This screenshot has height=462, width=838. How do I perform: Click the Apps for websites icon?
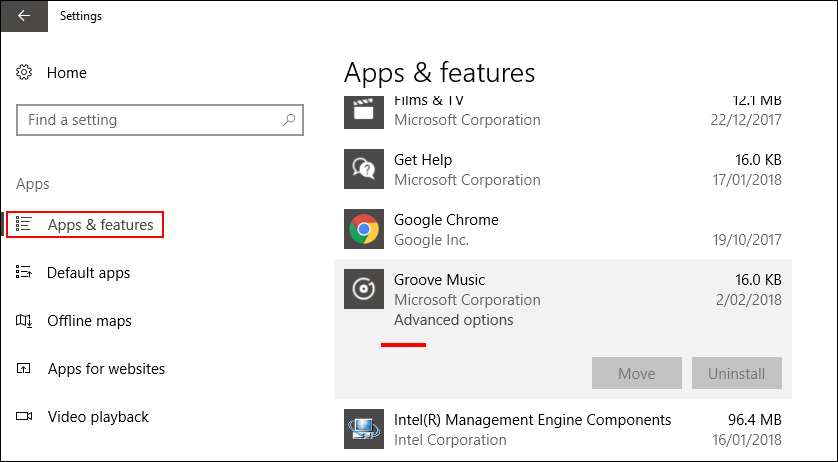coord(24,369)
